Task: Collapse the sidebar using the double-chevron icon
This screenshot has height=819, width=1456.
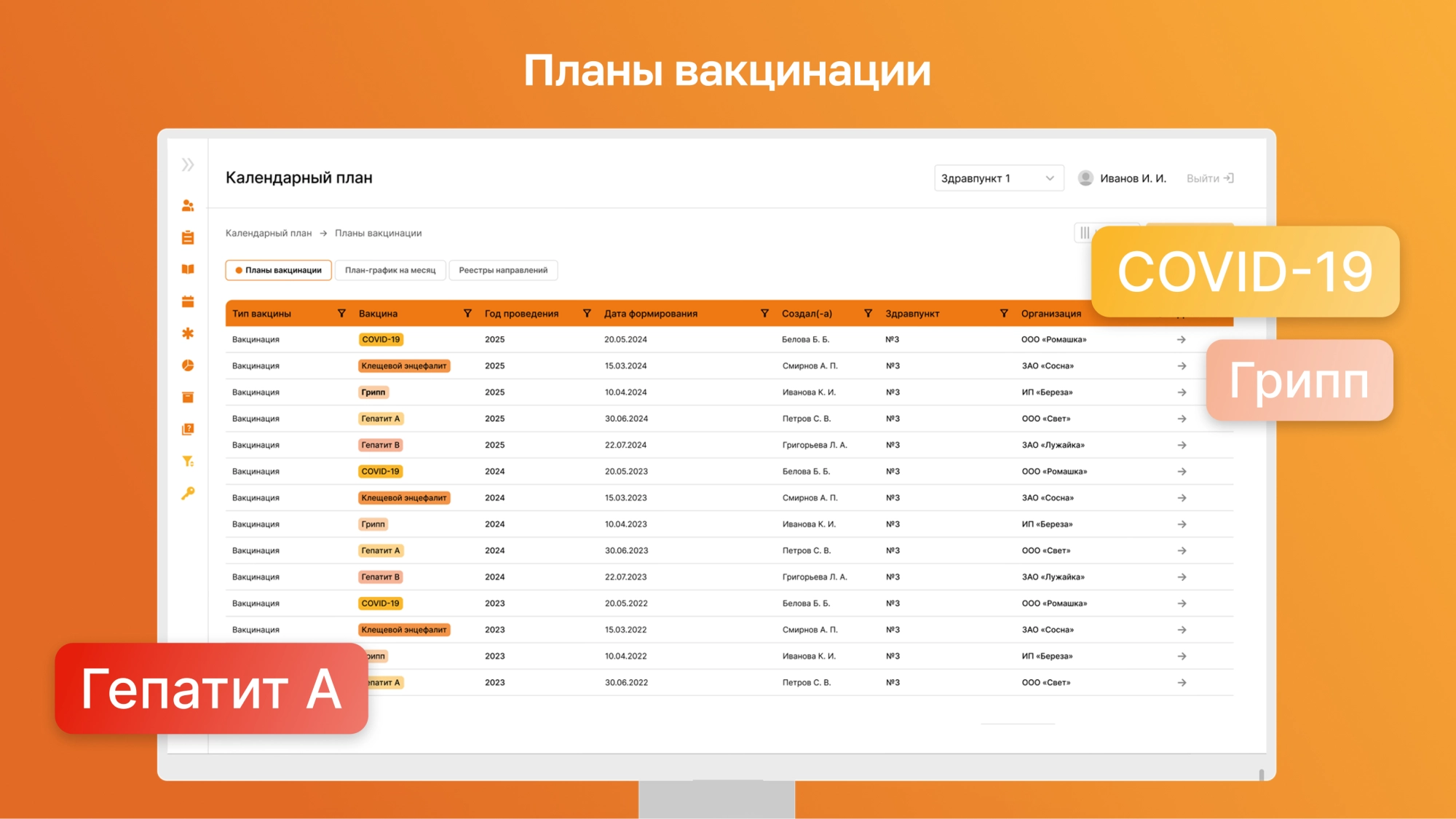Action: click(188, 165)
